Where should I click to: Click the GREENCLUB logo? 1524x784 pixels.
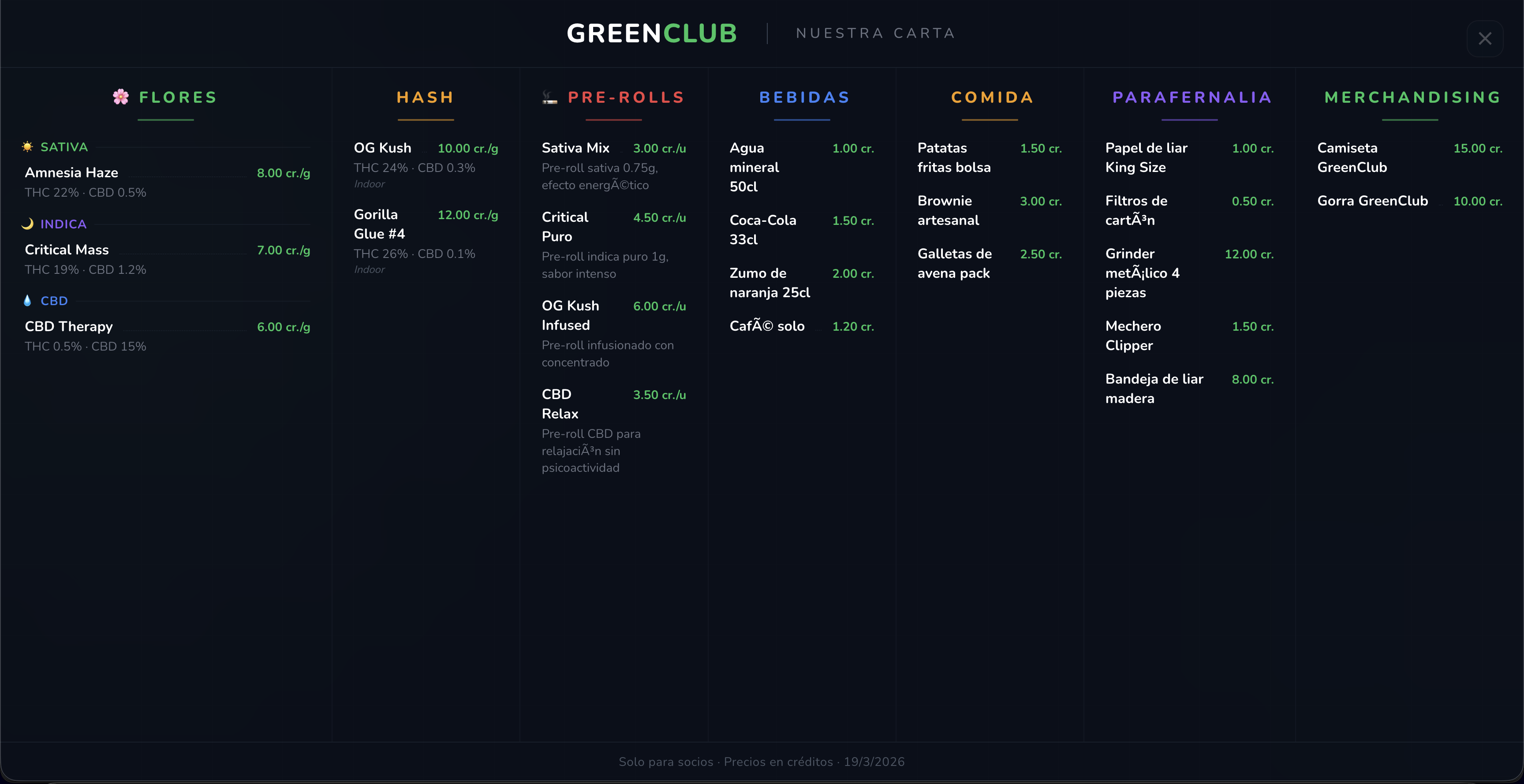(652, 33)
